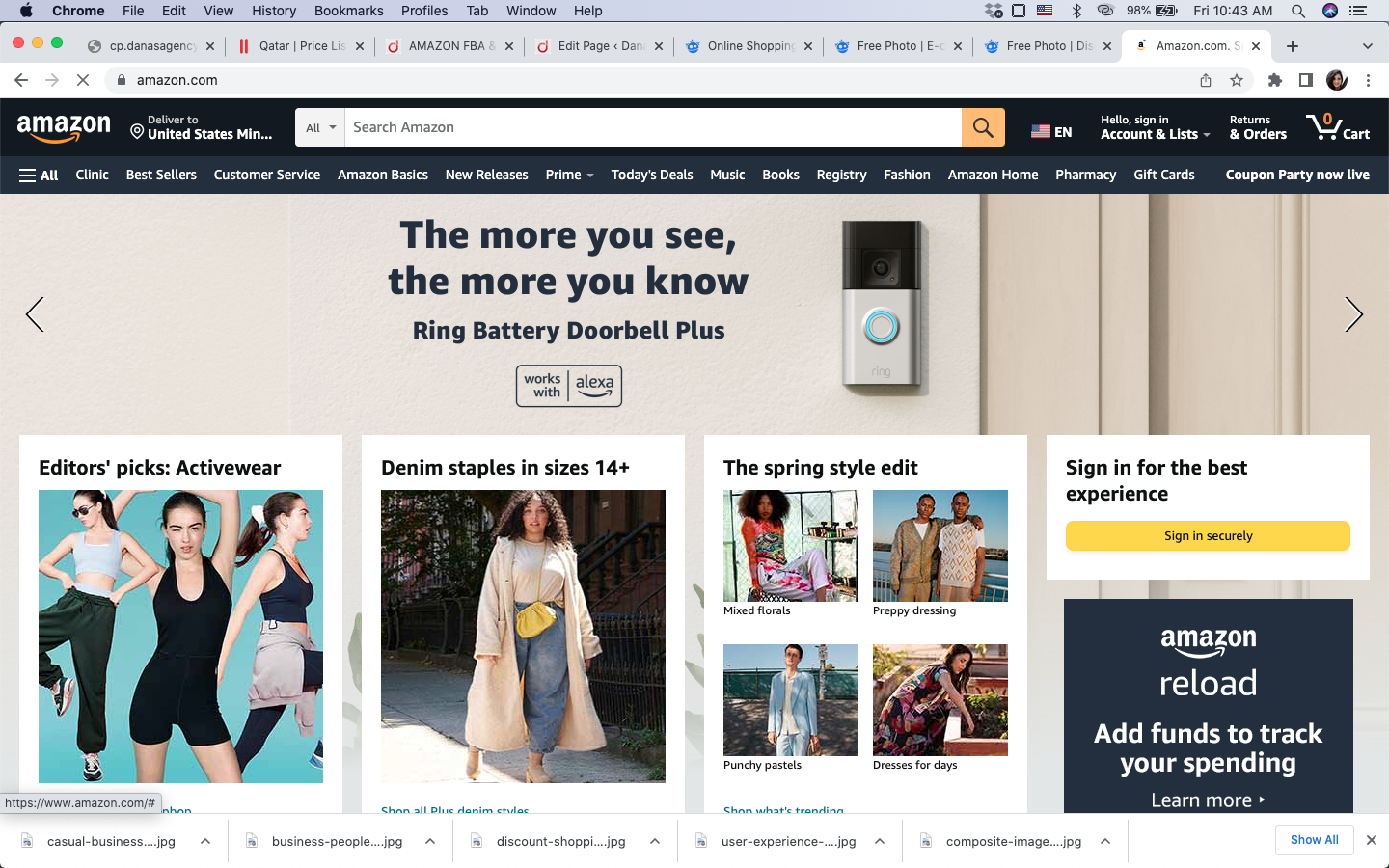
Task: Open the Chrome History menu
Action: click(274, 11)
